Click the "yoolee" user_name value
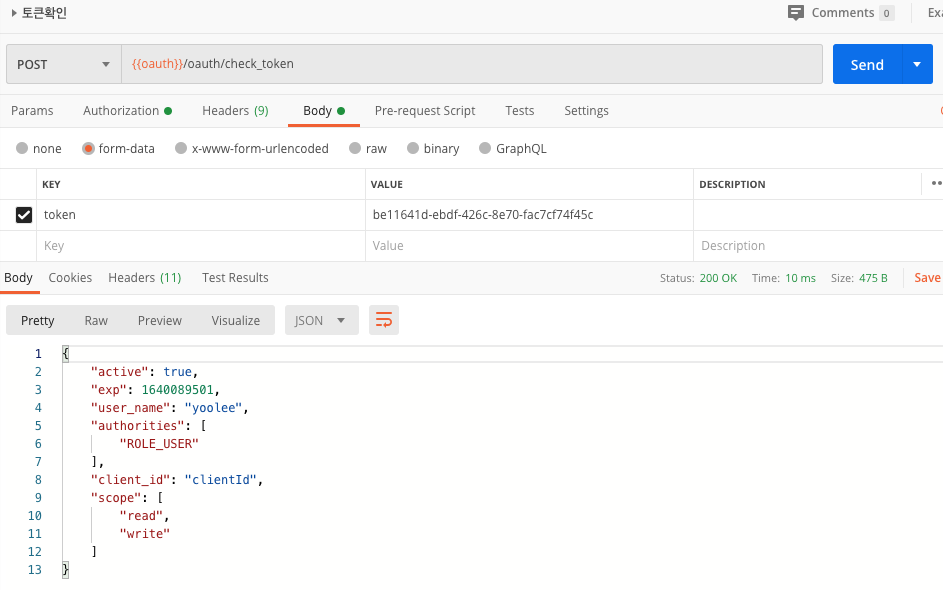This screenshot has height=590, width=943. pos(213,408)
